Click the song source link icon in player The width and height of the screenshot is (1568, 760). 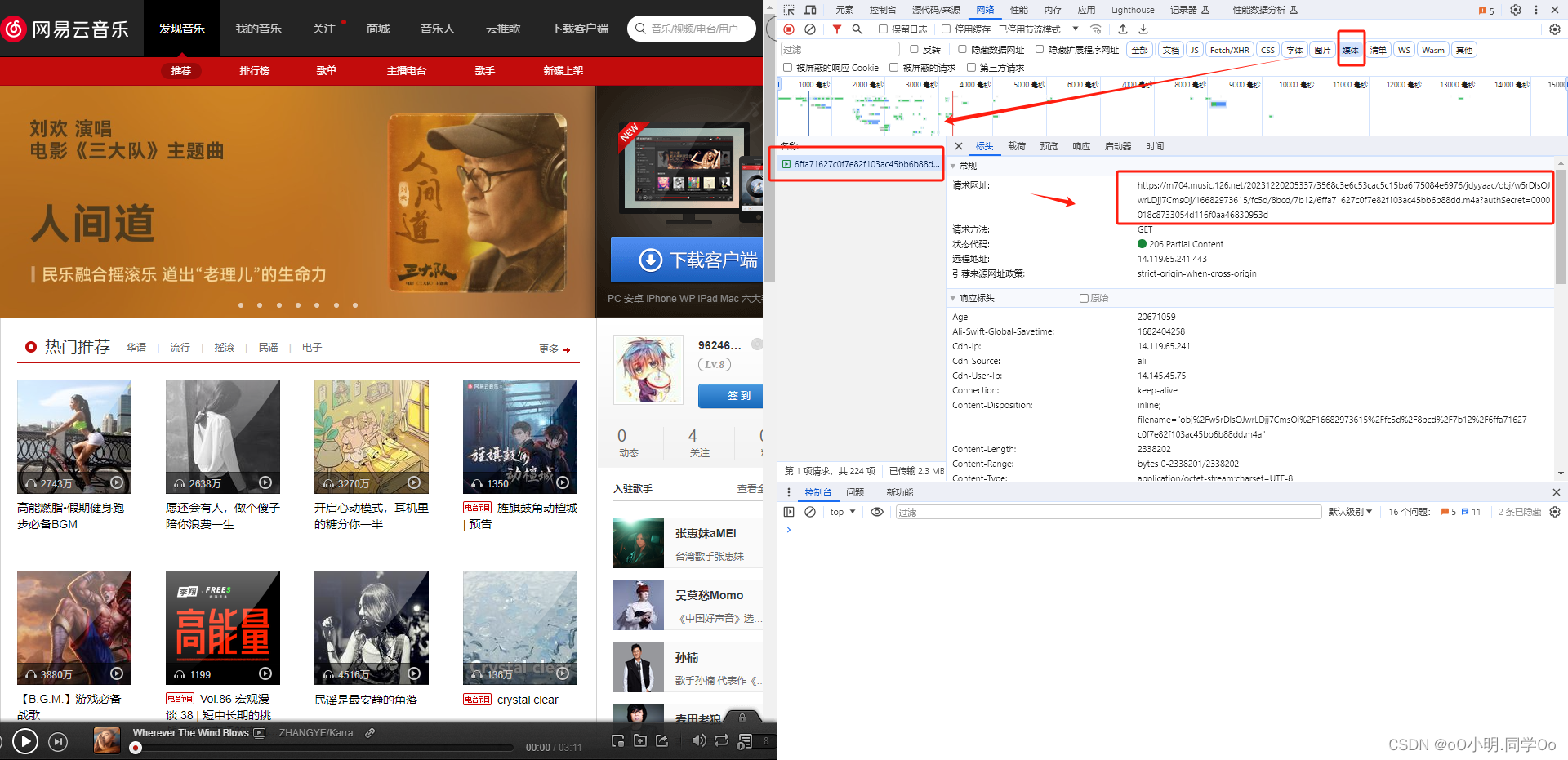click(370, 733)
